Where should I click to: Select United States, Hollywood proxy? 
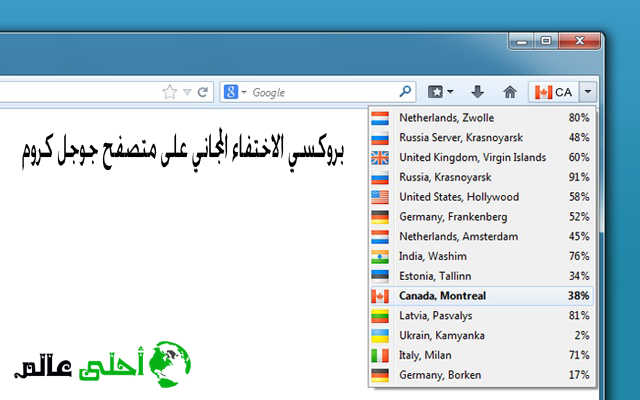[482, 197]
